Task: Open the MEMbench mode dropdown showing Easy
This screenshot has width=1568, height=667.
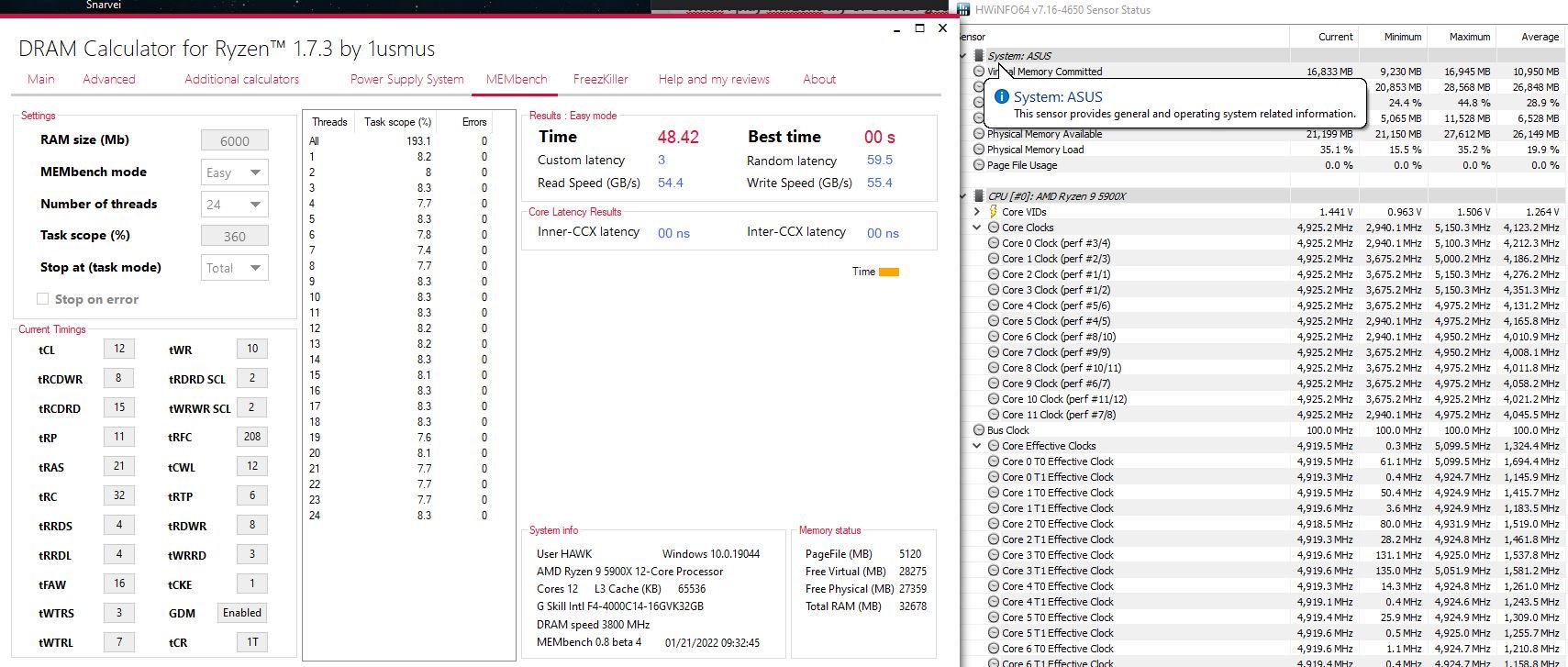Action: tap(234, 172)
